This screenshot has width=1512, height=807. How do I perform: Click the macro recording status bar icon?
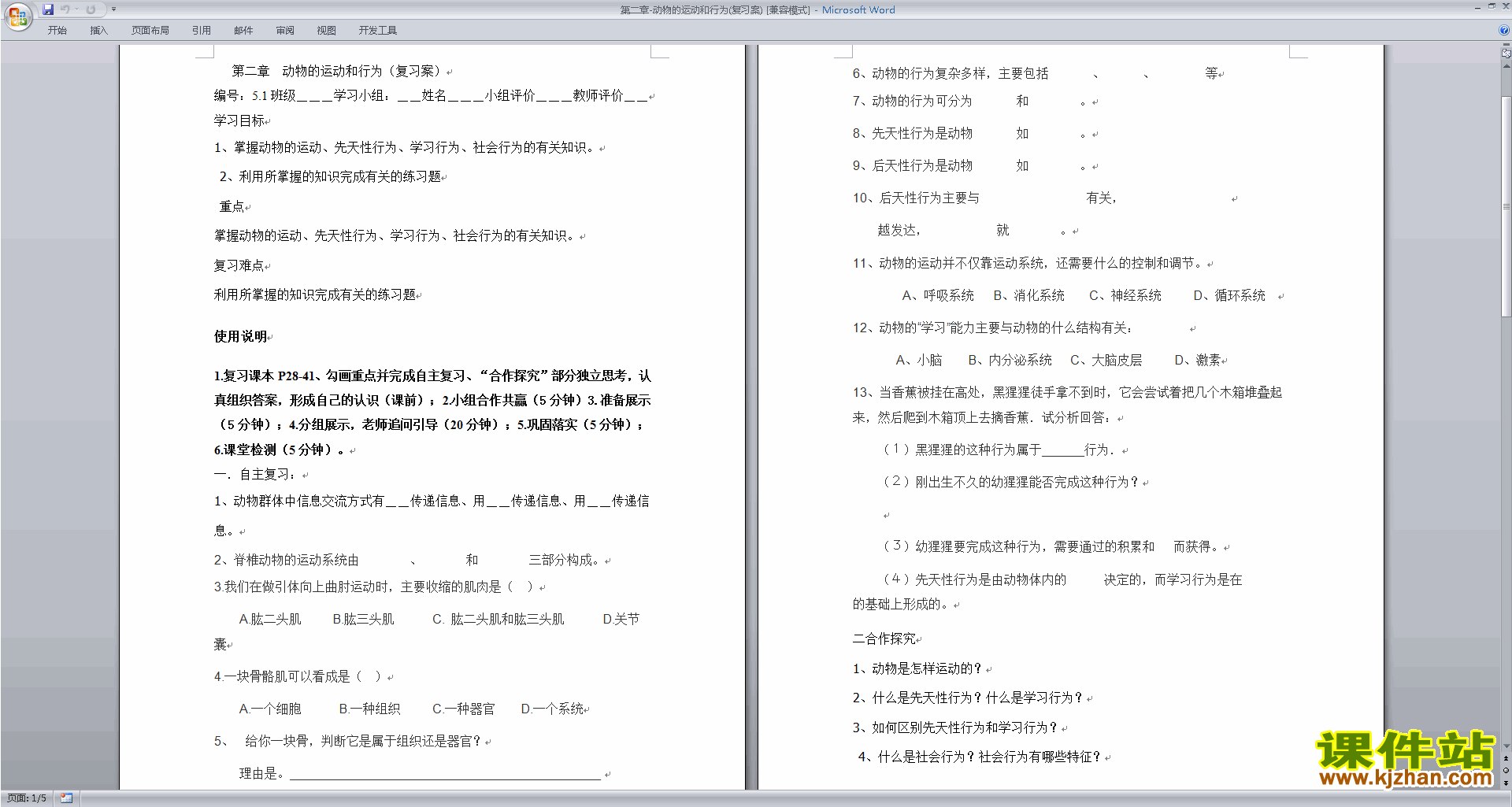(x=67, y=798)
